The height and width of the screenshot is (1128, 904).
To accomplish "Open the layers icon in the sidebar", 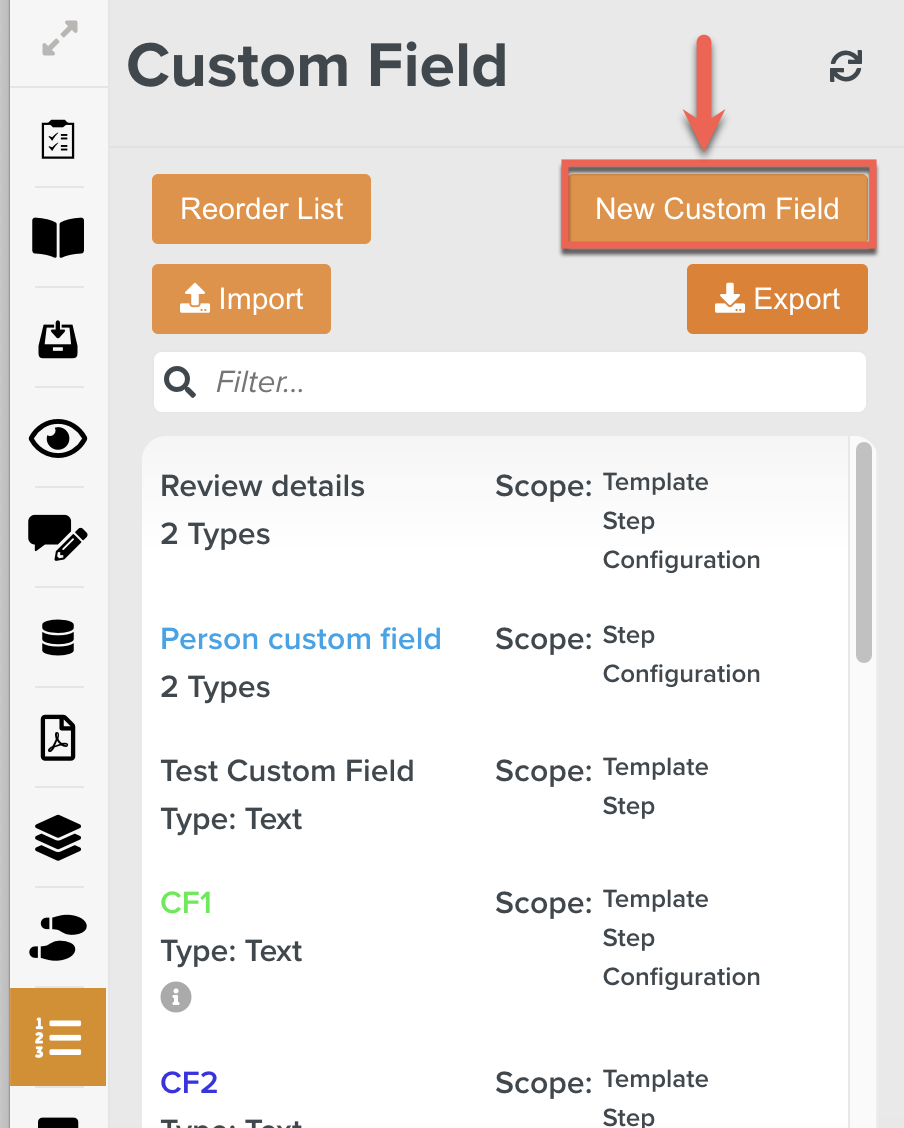I will [x=58, y=837].
